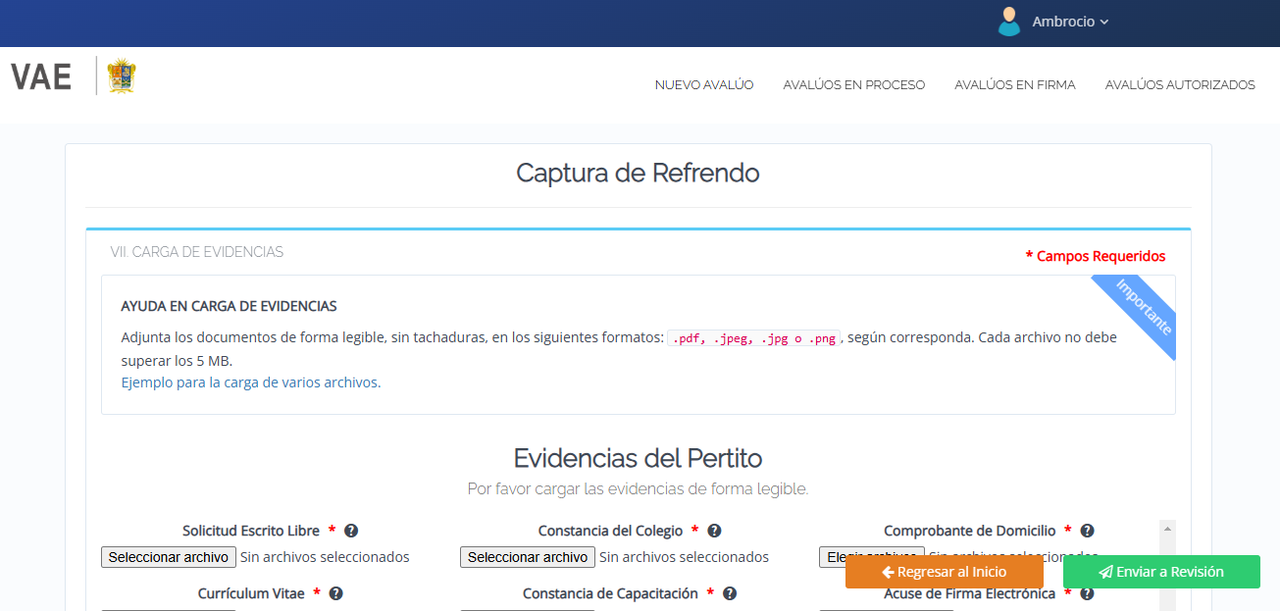1280x611 pixels.
Task: Click help icon next to Solicitud Escrito Libre
Action: 351,531
